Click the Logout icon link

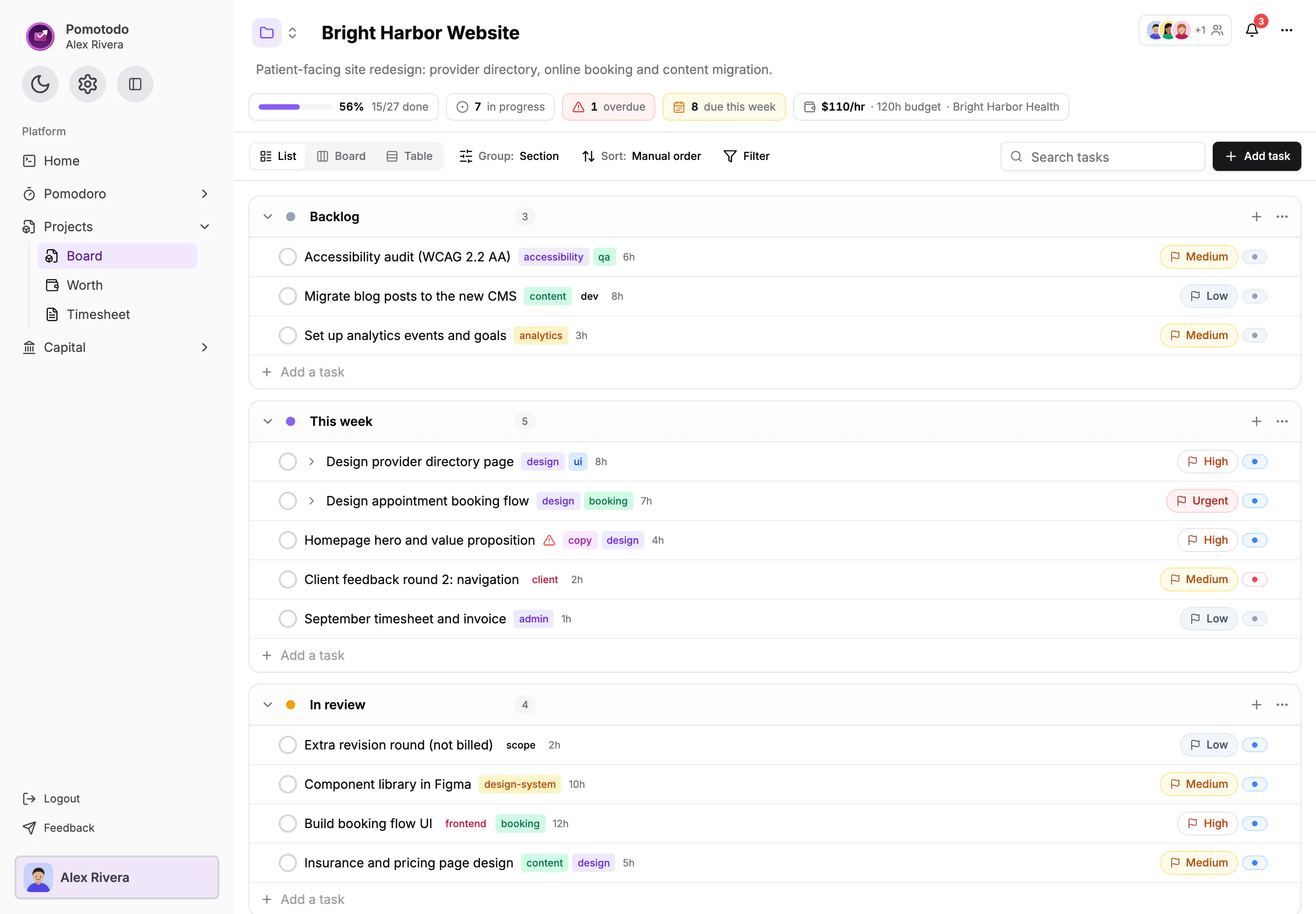pyautogui.click(x=52, y=799)
